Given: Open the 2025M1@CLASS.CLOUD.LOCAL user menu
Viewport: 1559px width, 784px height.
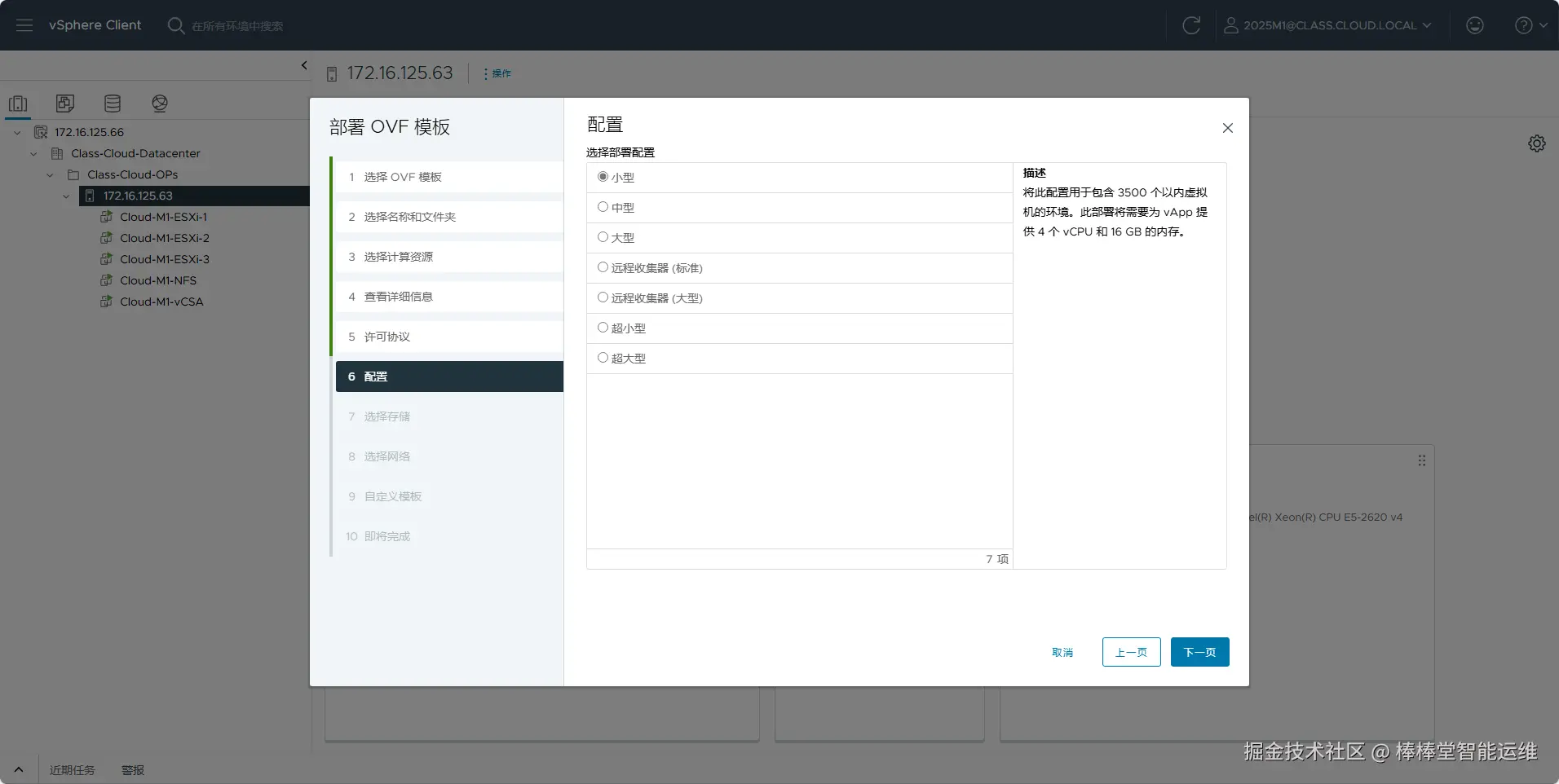Looking at the screenshot, I should click(x=1327, y=25).
